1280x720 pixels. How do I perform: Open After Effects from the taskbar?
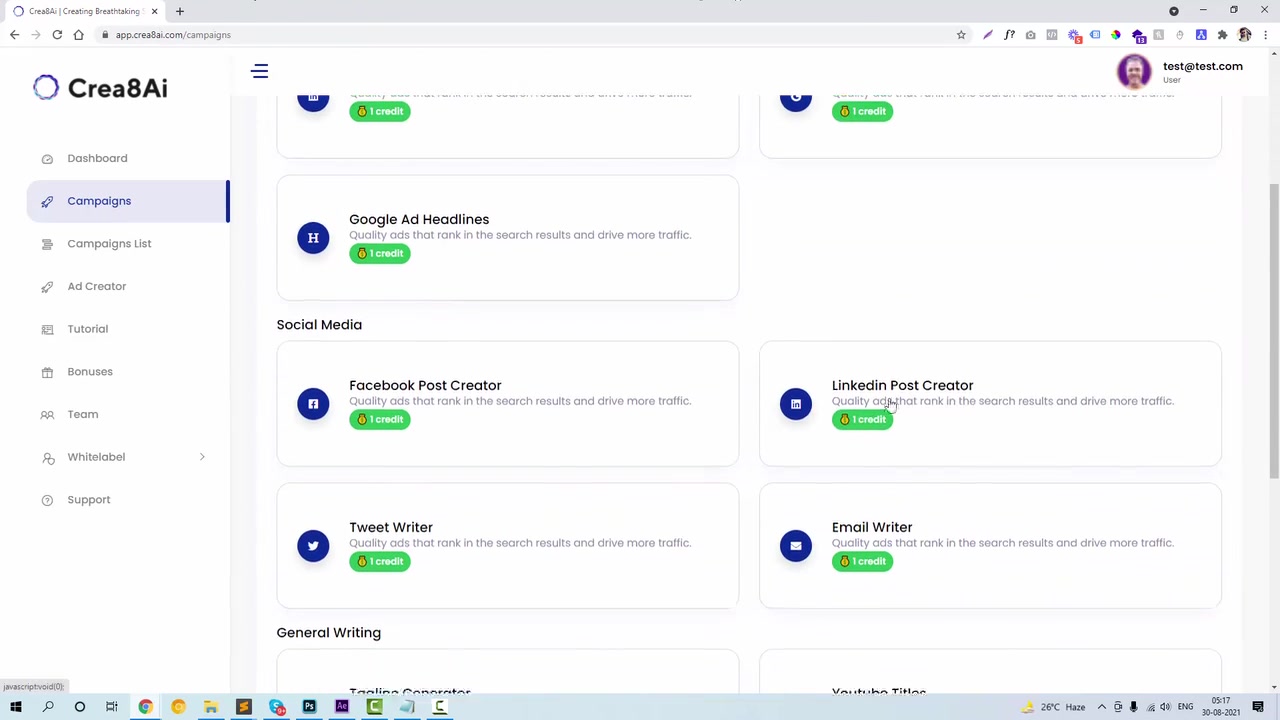342,707
